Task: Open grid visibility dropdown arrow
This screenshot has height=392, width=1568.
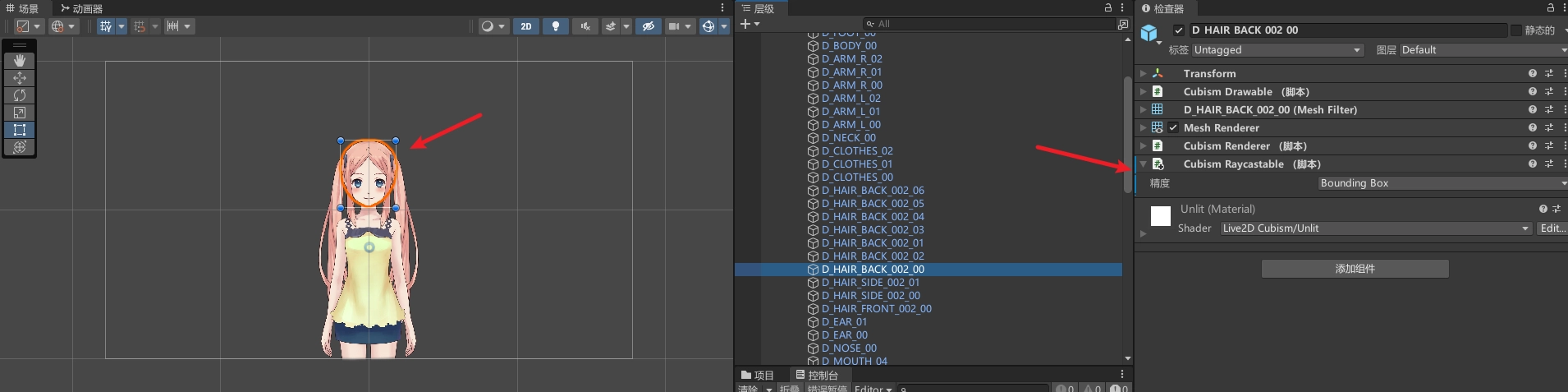Action: coord(121,26)
